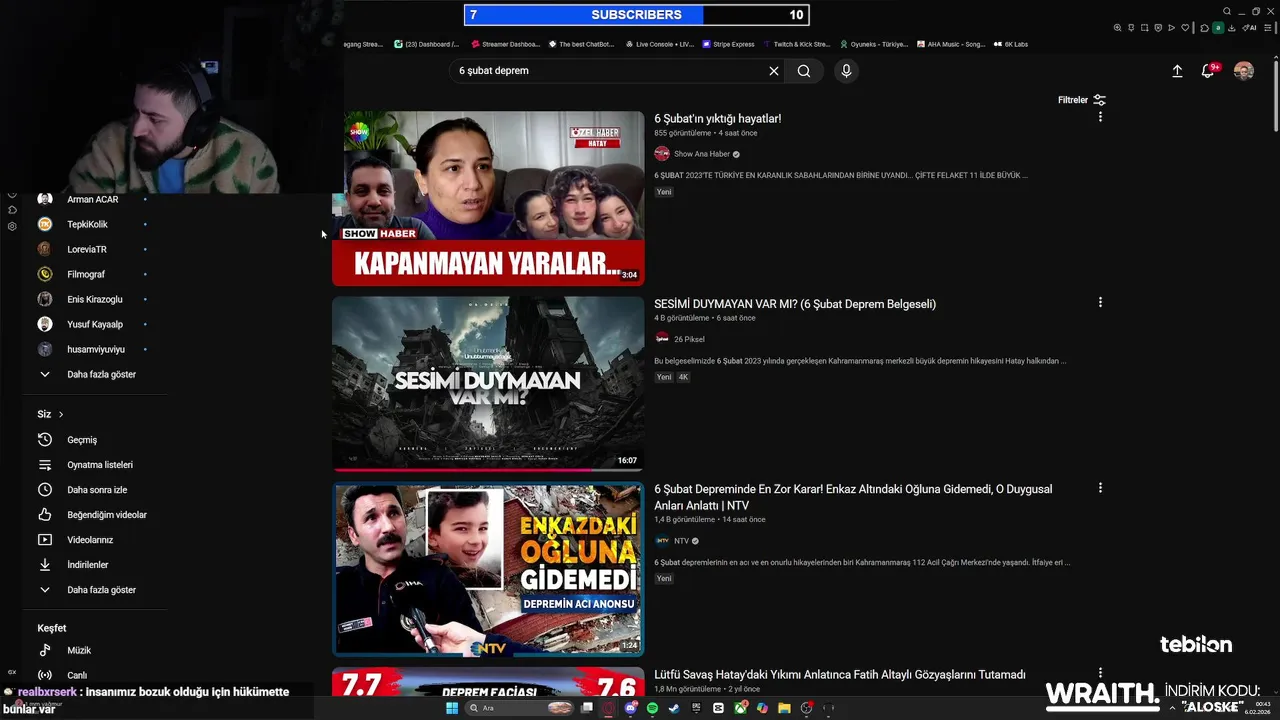This screenshot has height=720, width=1280.
Task: Open Beğendiğim videolar
Action: click(x=93, y=515)
